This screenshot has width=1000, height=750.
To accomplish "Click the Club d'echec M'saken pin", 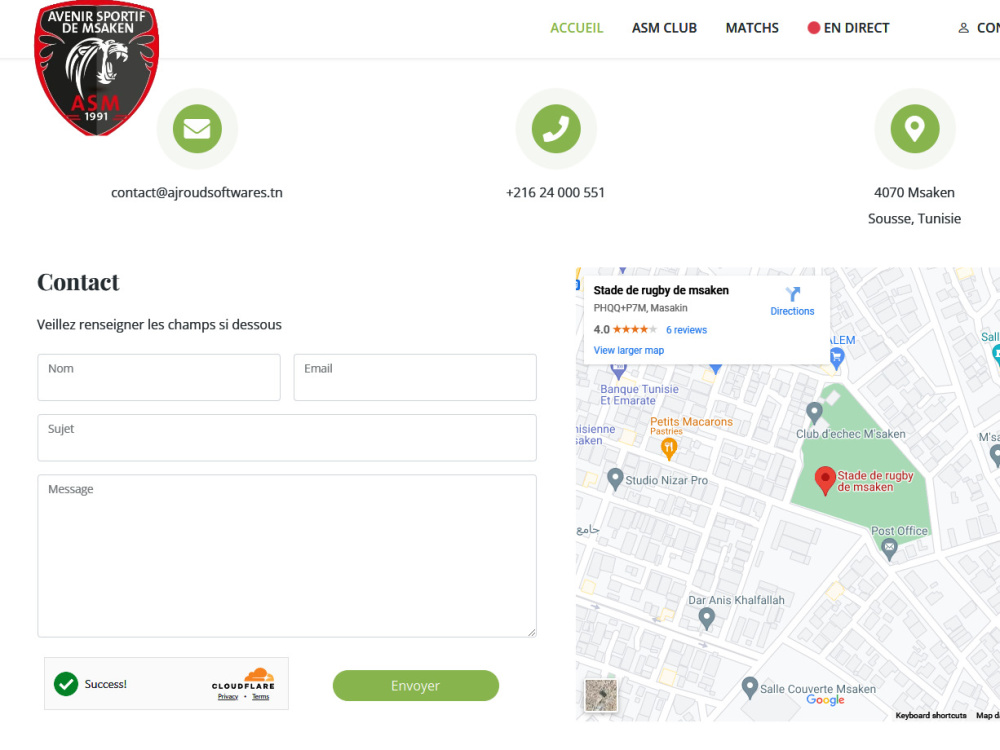I will click(x=814, y=413).
